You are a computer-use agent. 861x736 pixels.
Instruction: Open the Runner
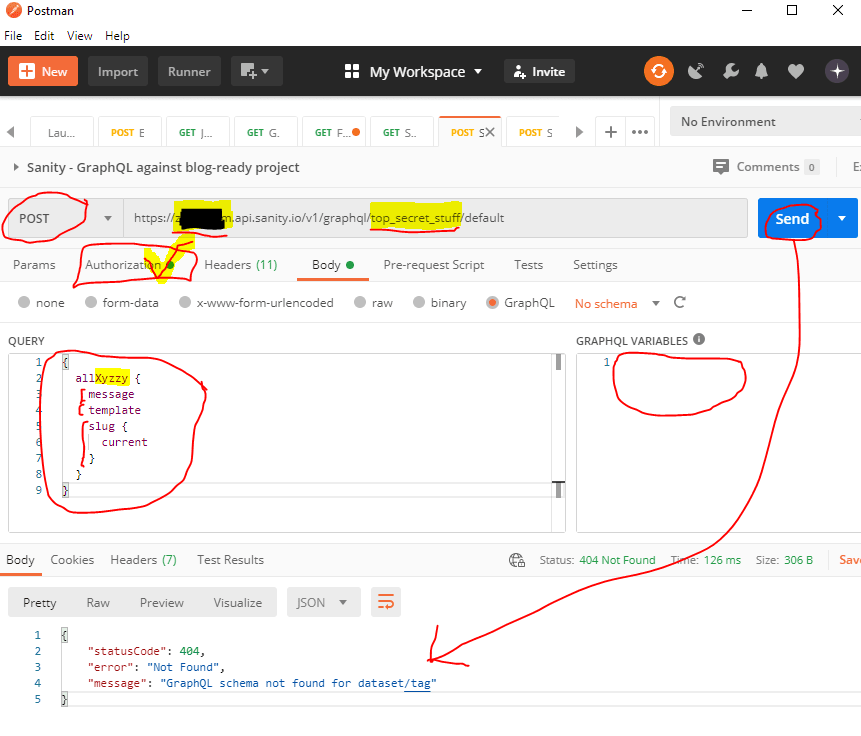189,71
